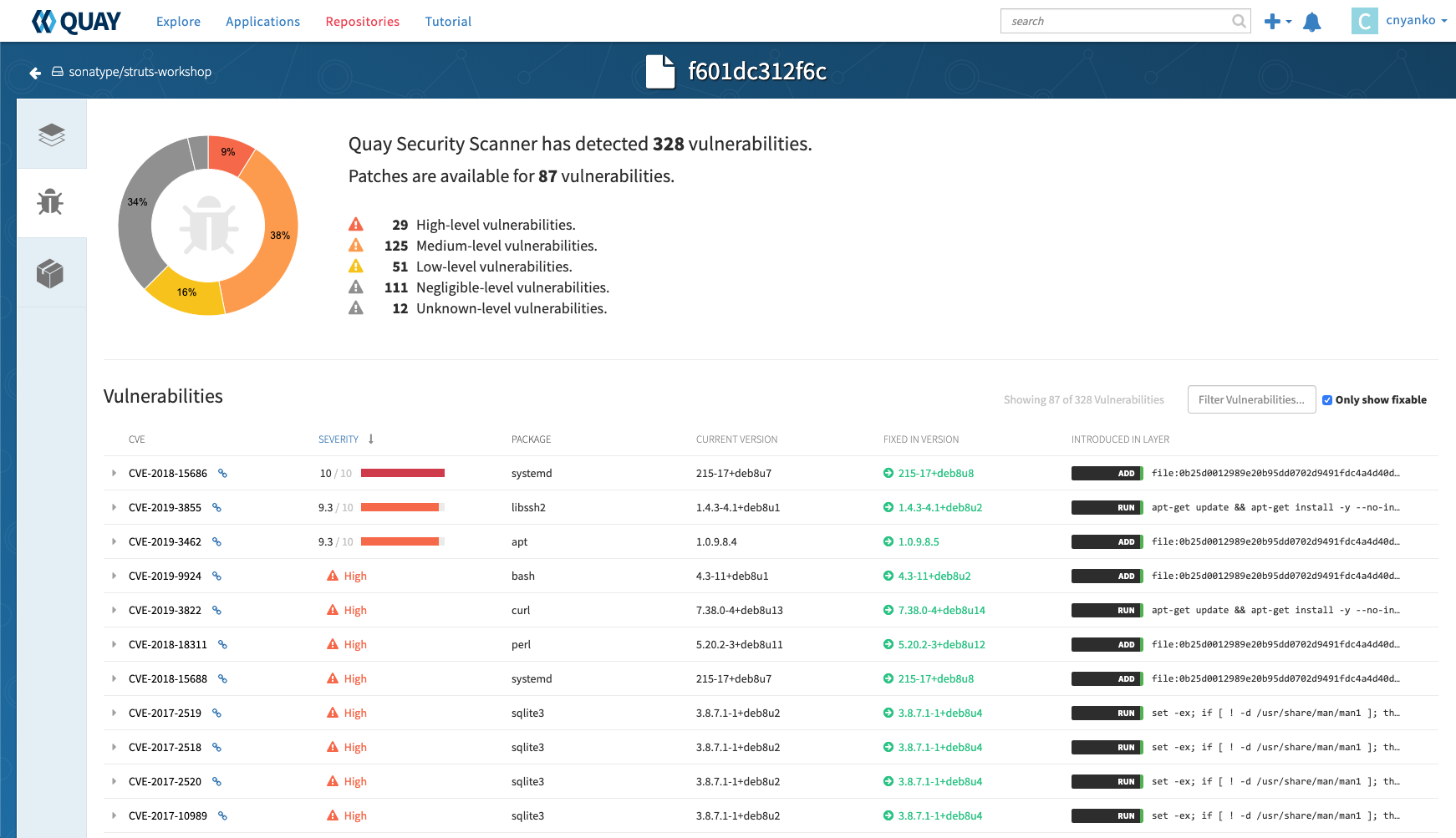Sort by the Severity column header
The width and height of the screenshot is (1456, 838).
(339, 439)
